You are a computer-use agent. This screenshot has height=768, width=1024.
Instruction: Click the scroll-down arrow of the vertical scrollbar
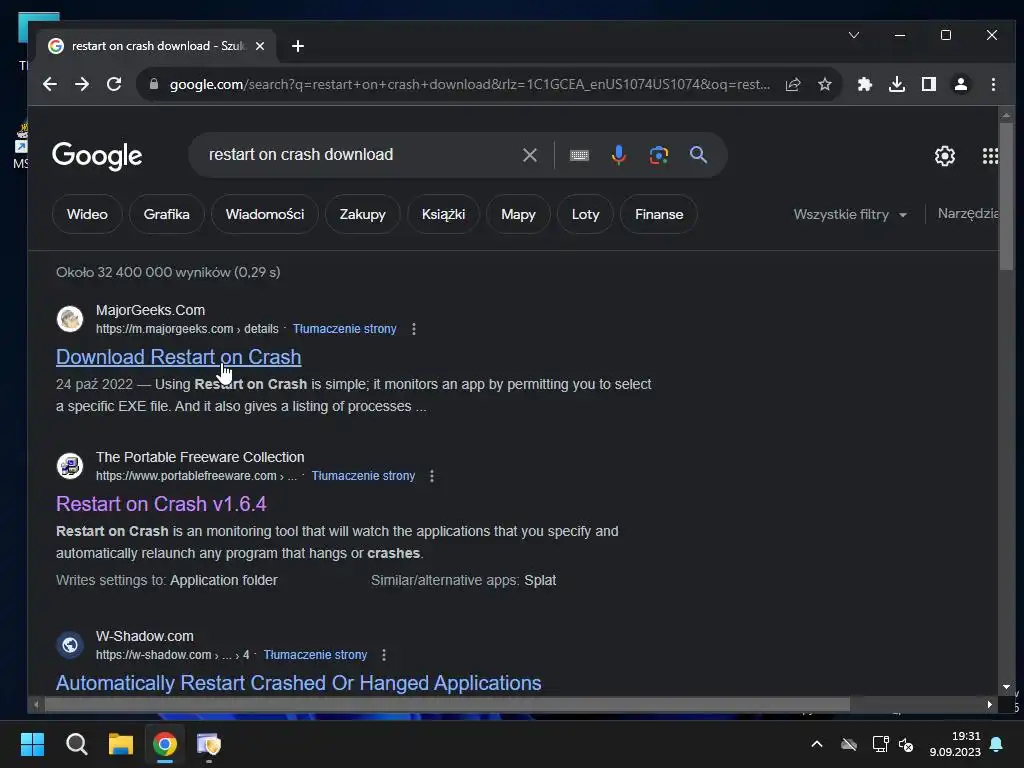[1006, 687]
